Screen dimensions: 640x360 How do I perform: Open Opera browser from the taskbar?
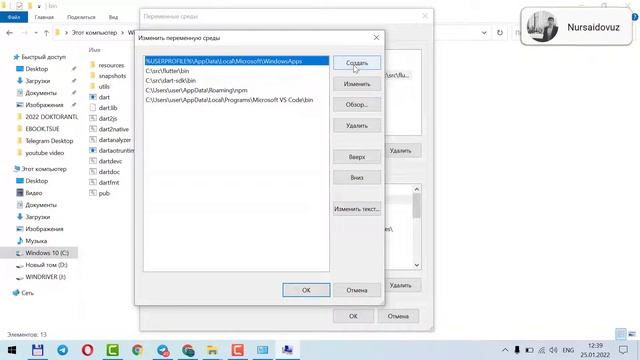click(87, 350)
